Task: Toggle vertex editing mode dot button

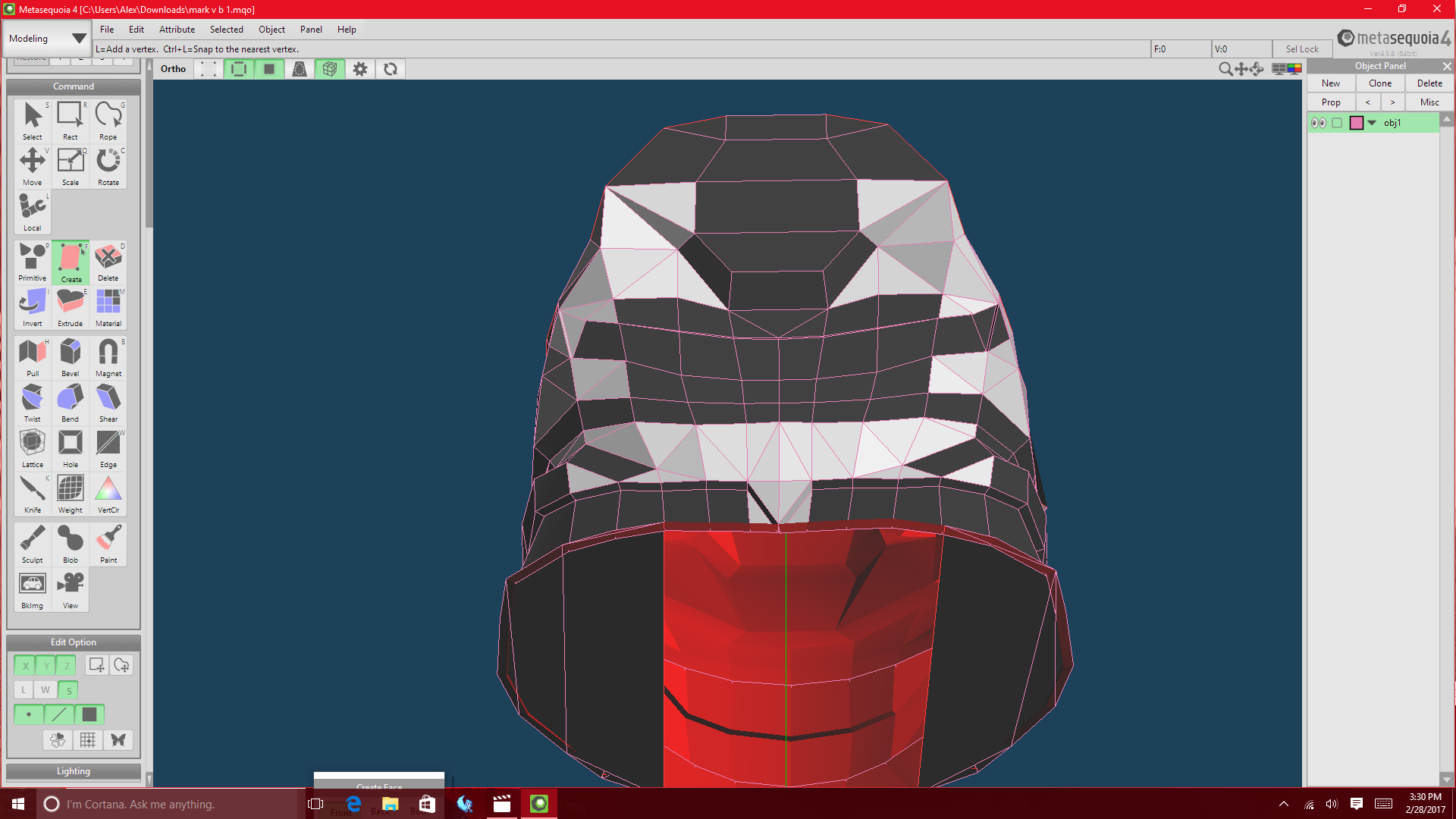Action: [x=29, y=714]
